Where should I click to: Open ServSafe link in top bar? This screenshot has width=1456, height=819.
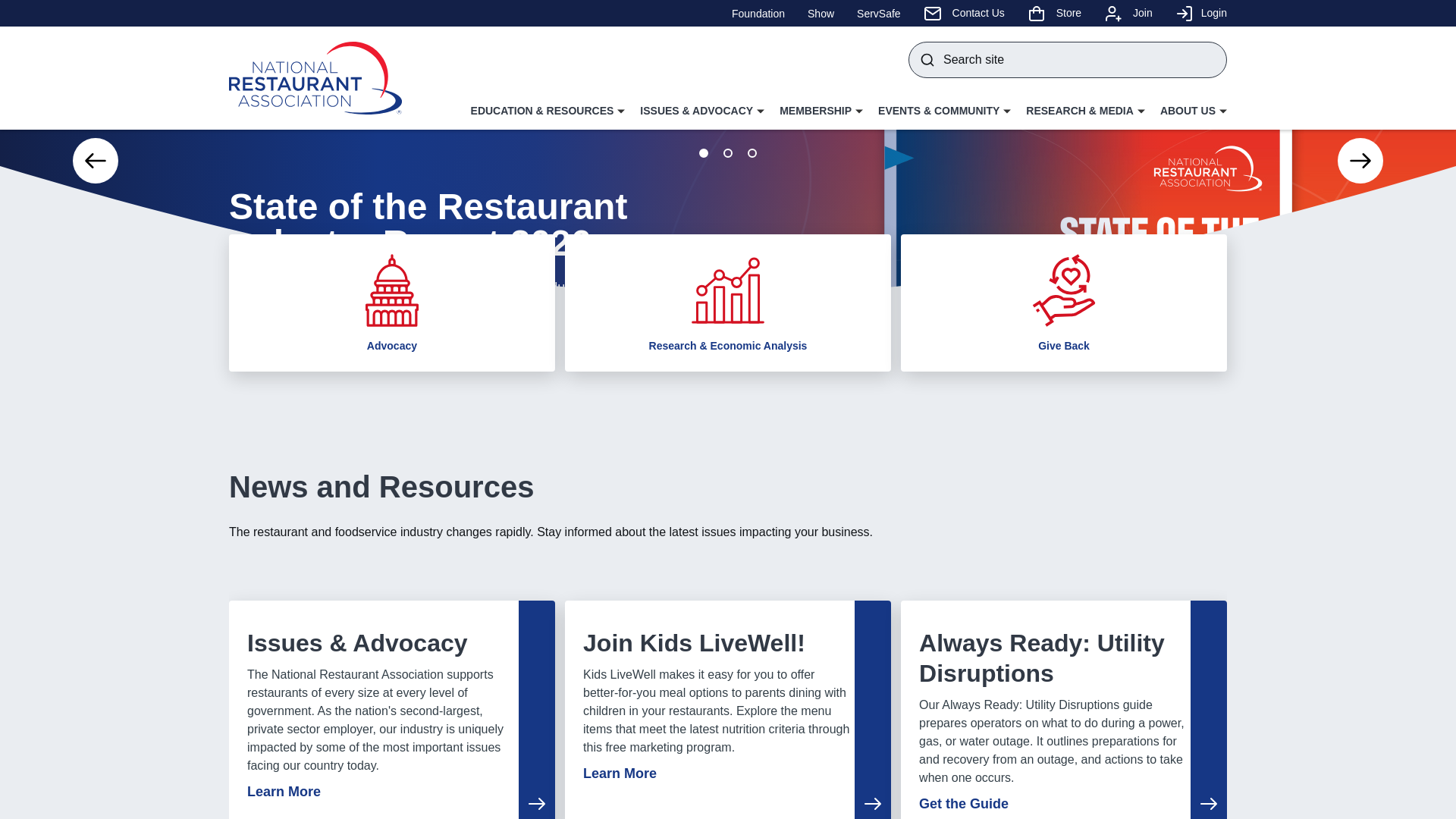pyautogui.click(x=879, y=14)
